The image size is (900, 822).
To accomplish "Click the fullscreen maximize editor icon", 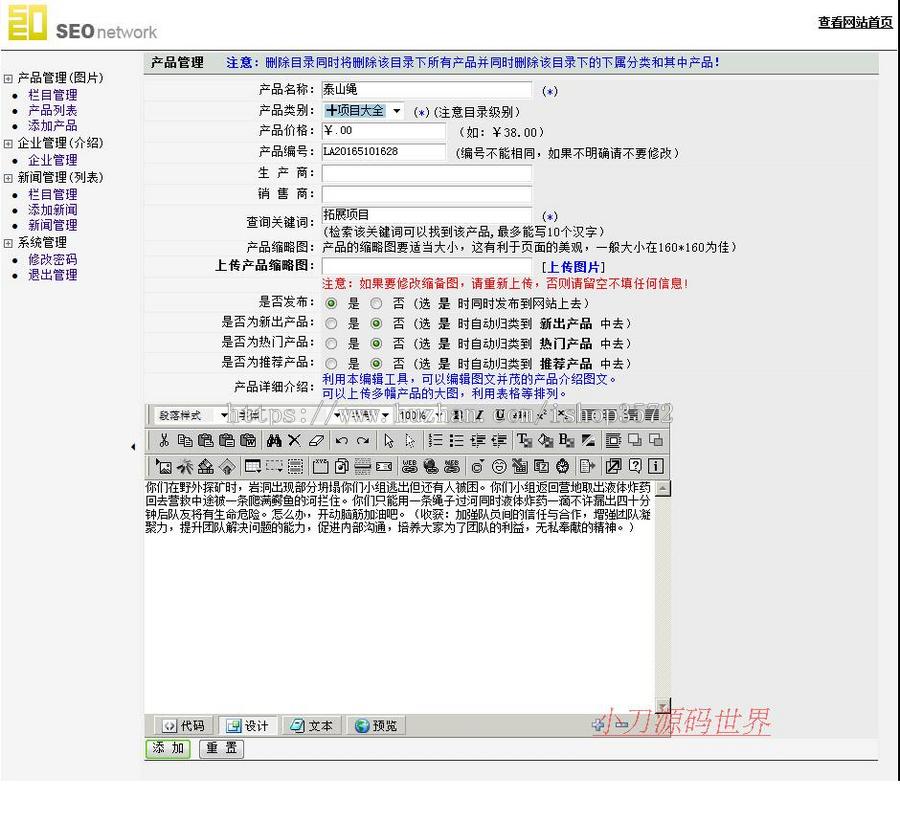I will click(x=613, y=466).
